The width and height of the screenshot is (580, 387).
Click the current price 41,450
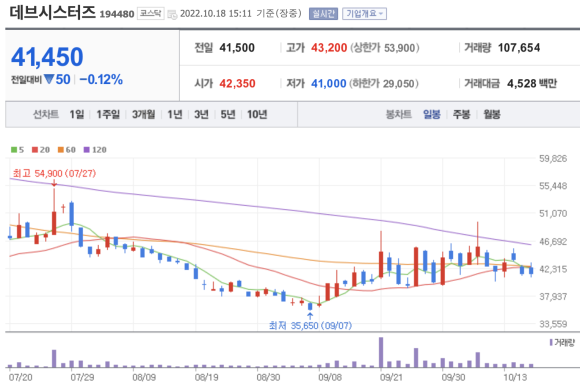[47, 57]
